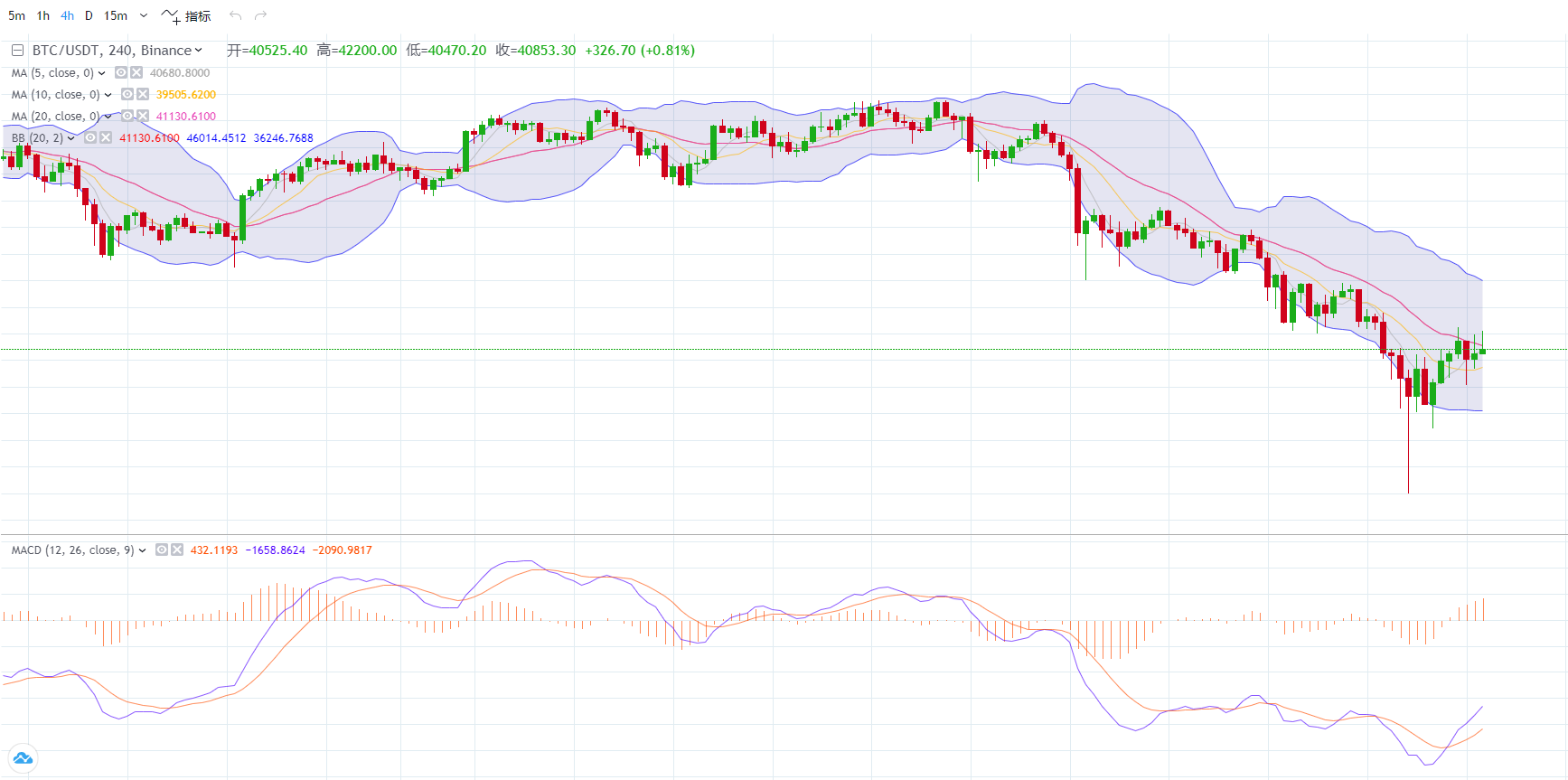Select the 15m timeframe
Image resolution: width=1568 pixels, height=780 pixels.
click(116, 15)
